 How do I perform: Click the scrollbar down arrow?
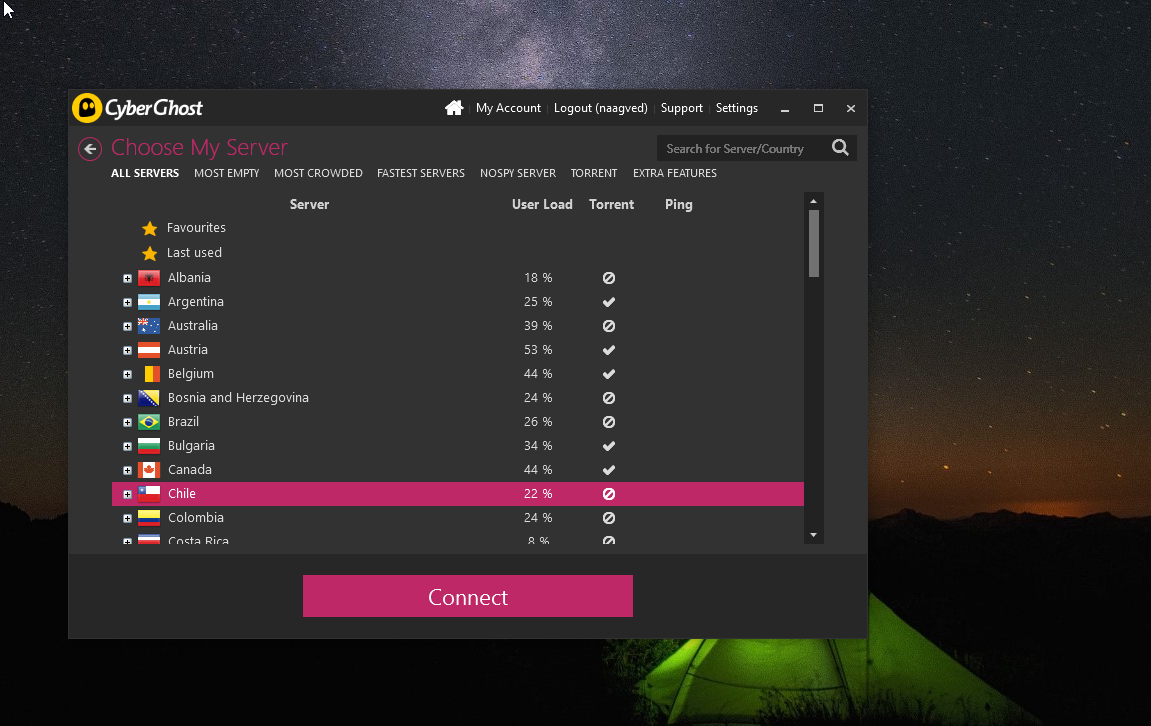tap(813, 535)
